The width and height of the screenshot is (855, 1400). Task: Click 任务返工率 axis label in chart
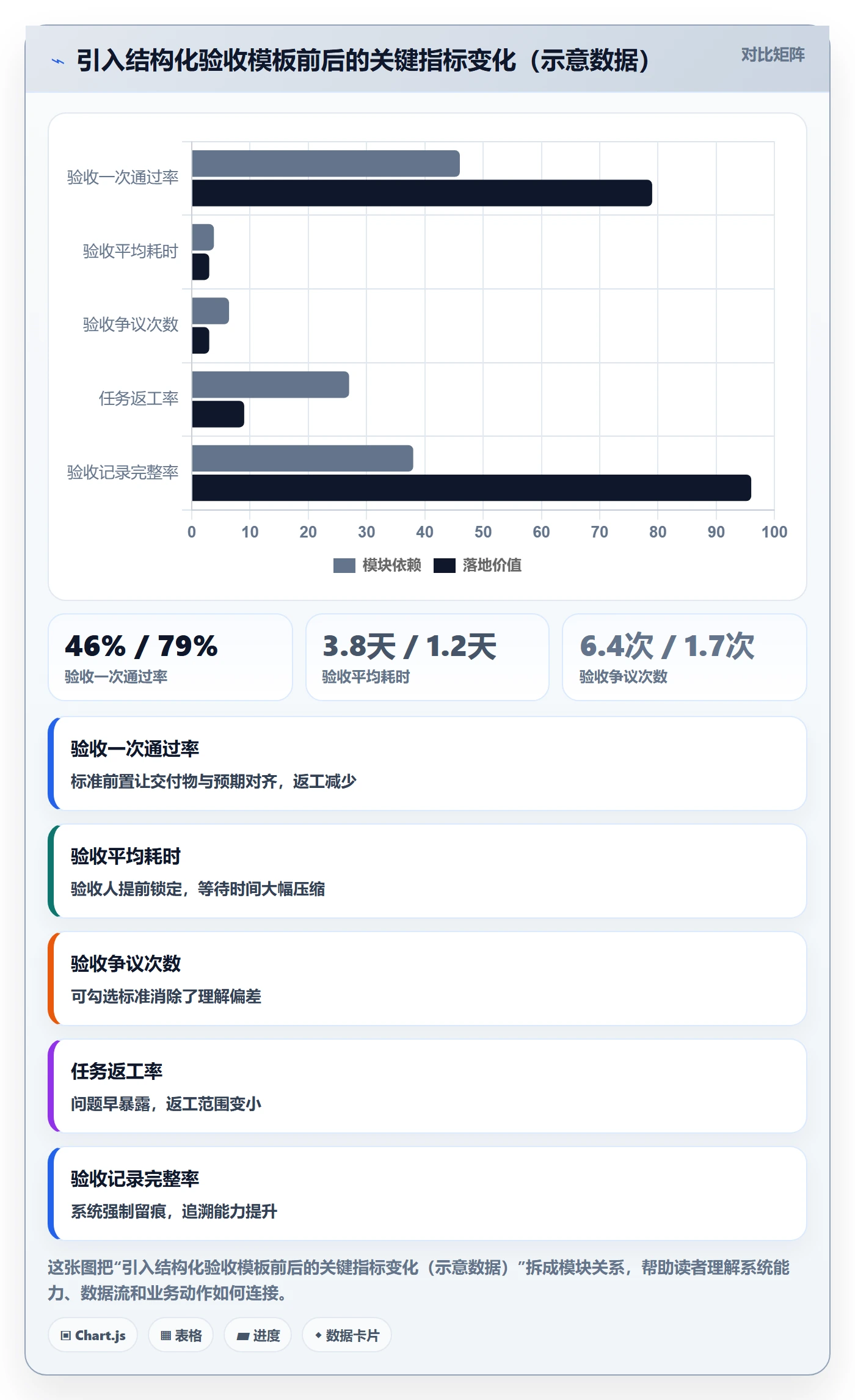139,399
